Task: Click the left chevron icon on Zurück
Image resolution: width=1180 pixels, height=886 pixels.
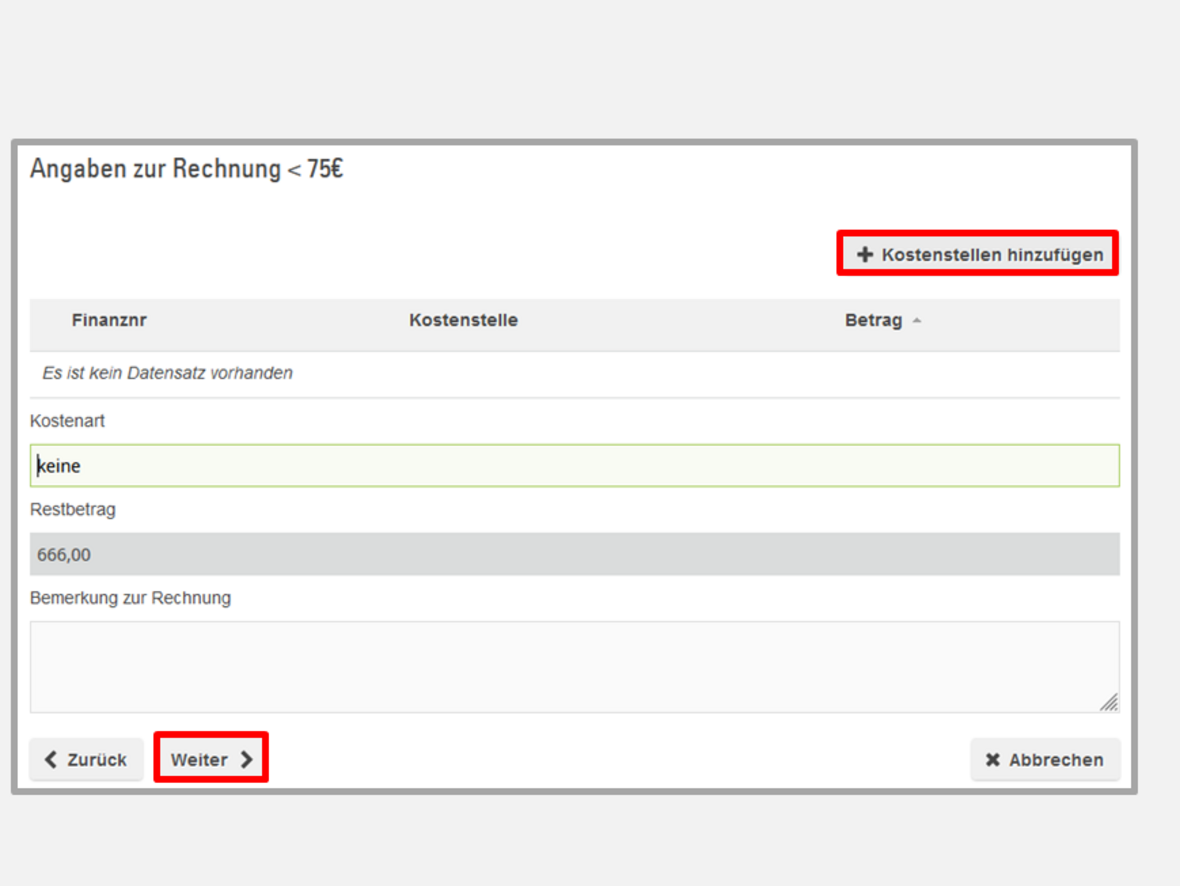Action: 52,760
